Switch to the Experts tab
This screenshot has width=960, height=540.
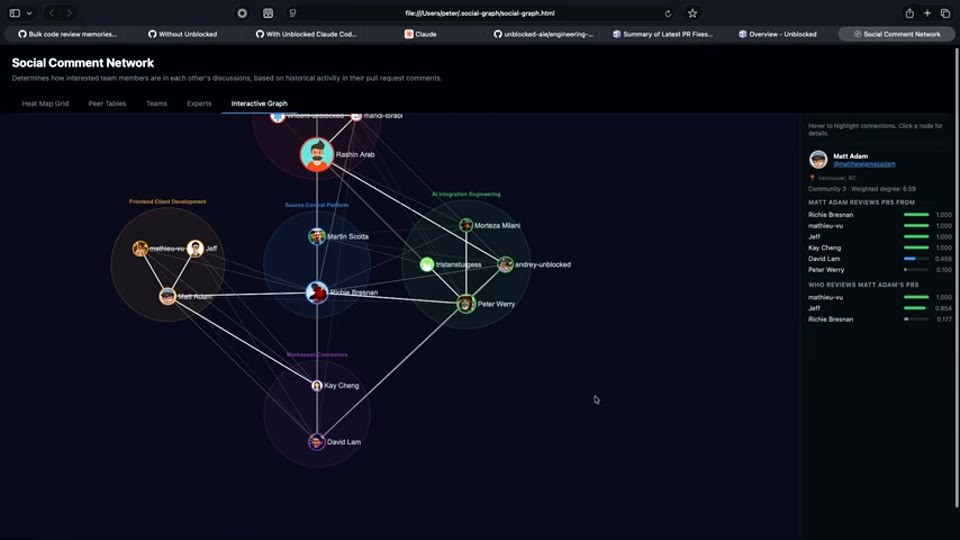(x=199, y=103)
